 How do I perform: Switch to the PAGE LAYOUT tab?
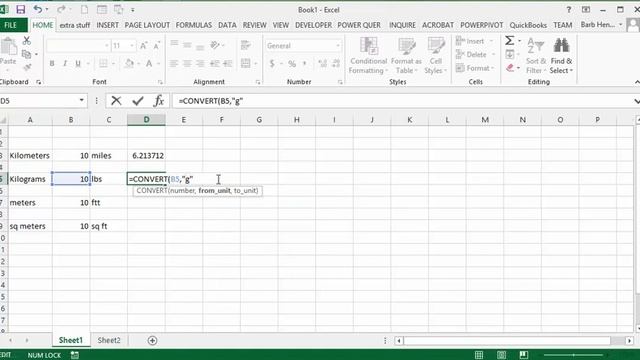147,25
